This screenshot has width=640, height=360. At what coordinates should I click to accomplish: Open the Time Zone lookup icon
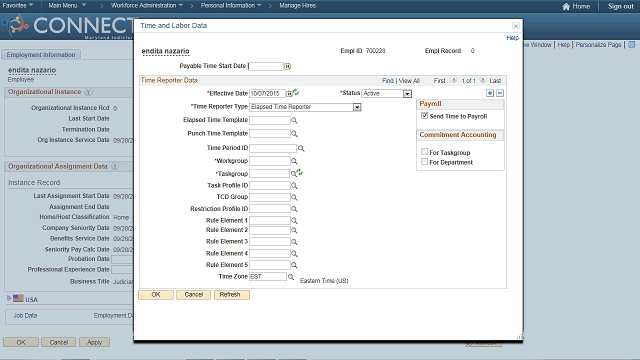pyautogui.click(x=291, y=277)
